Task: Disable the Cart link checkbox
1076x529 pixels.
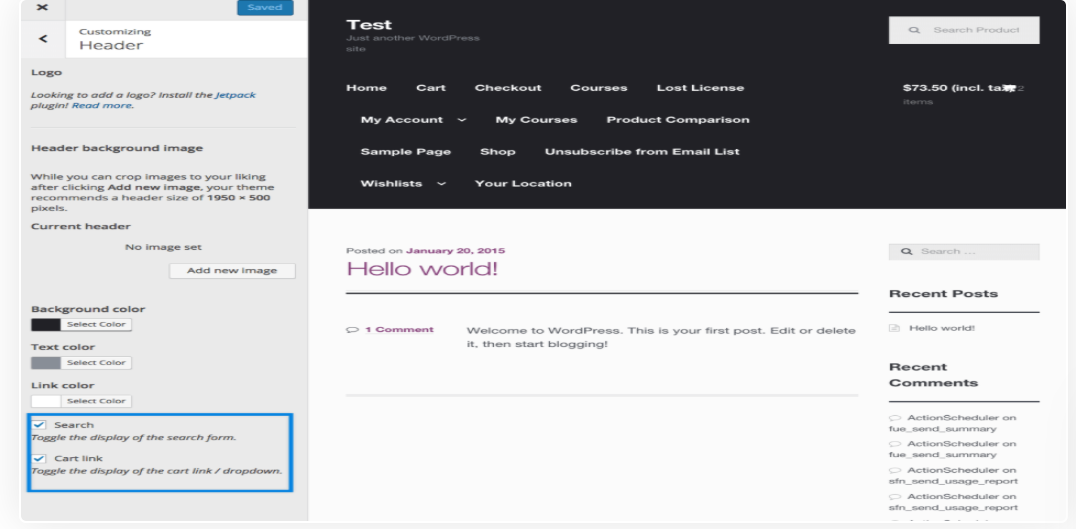Action: (x=39, y=458)
